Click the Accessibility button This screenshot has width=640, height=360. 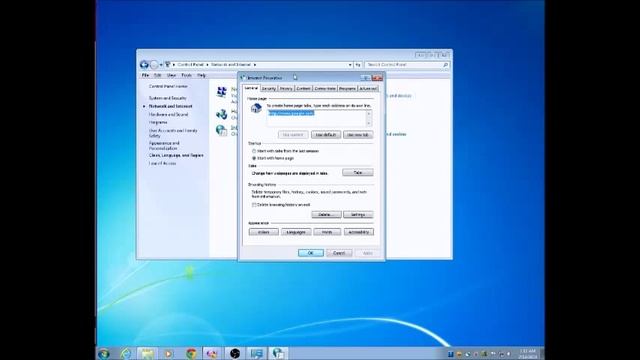click(x=359, y=232)
